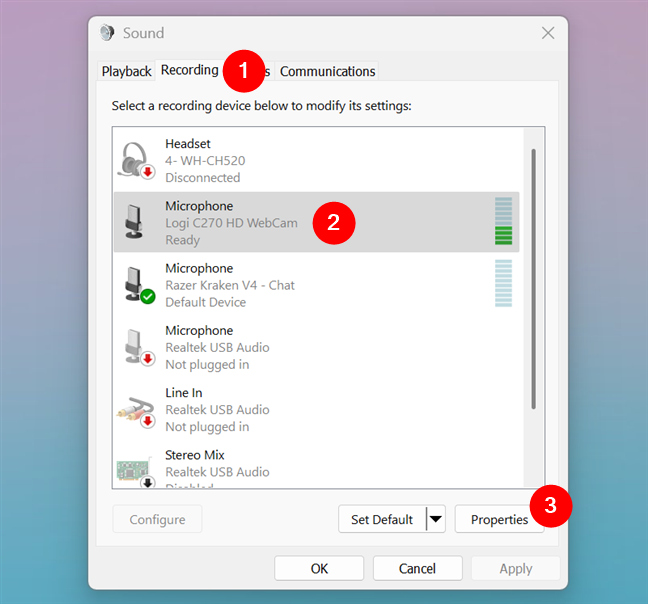Click the 'Select a recording device' instruction text
The height and width of the screenshot is (604, 648).
point(262,106)
